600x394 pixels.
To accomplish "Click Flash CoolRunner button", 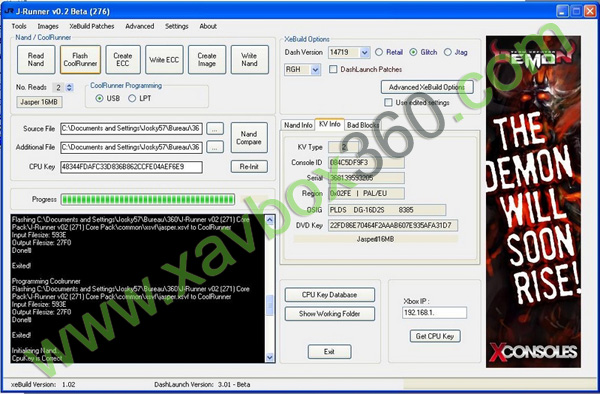I will [x=80, y=60].
